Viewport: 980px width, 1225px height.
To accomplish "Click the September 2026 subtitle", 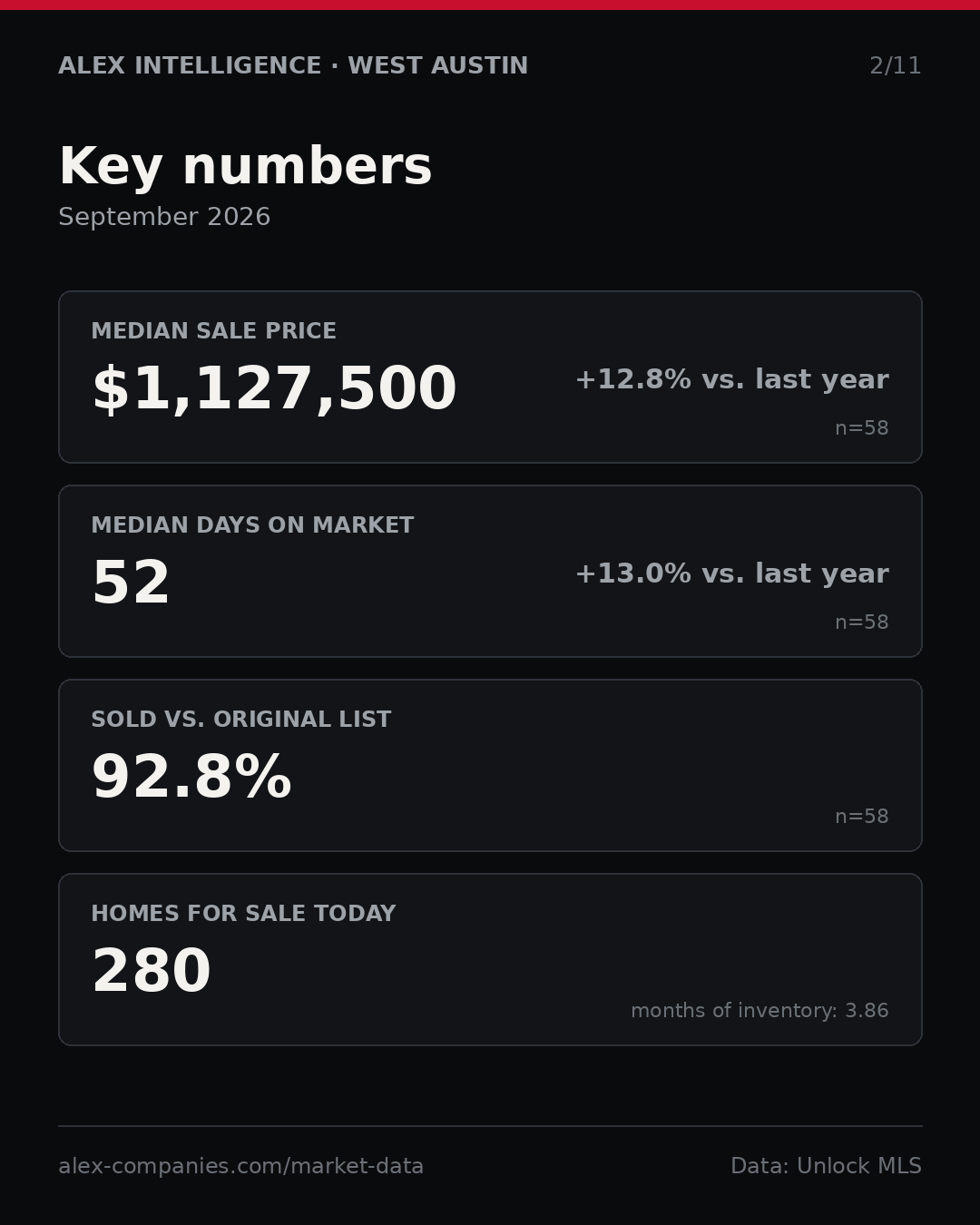I will click(x=164, y=217).
